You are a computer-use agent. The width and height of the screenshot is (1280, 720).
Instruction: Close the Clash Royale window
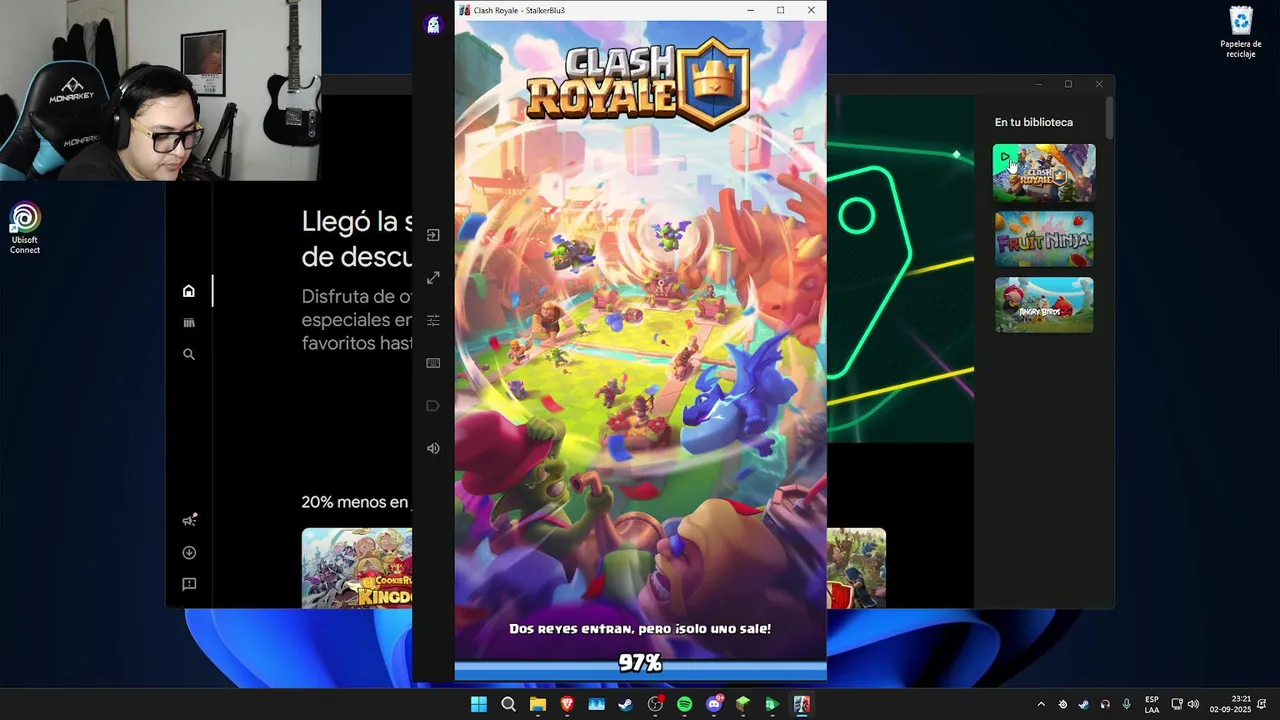point(811,10)
